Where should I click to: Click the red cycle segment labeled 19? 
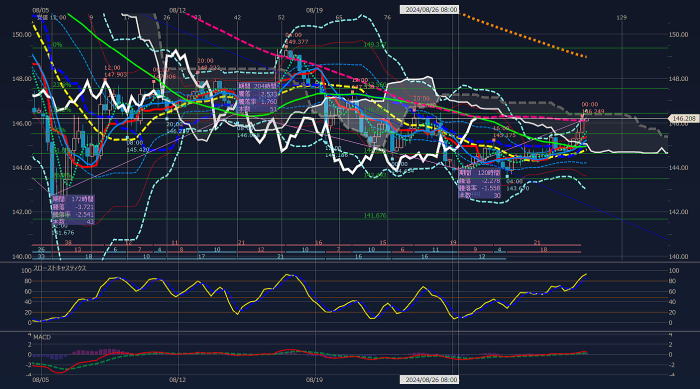click(x=453, y=243)
